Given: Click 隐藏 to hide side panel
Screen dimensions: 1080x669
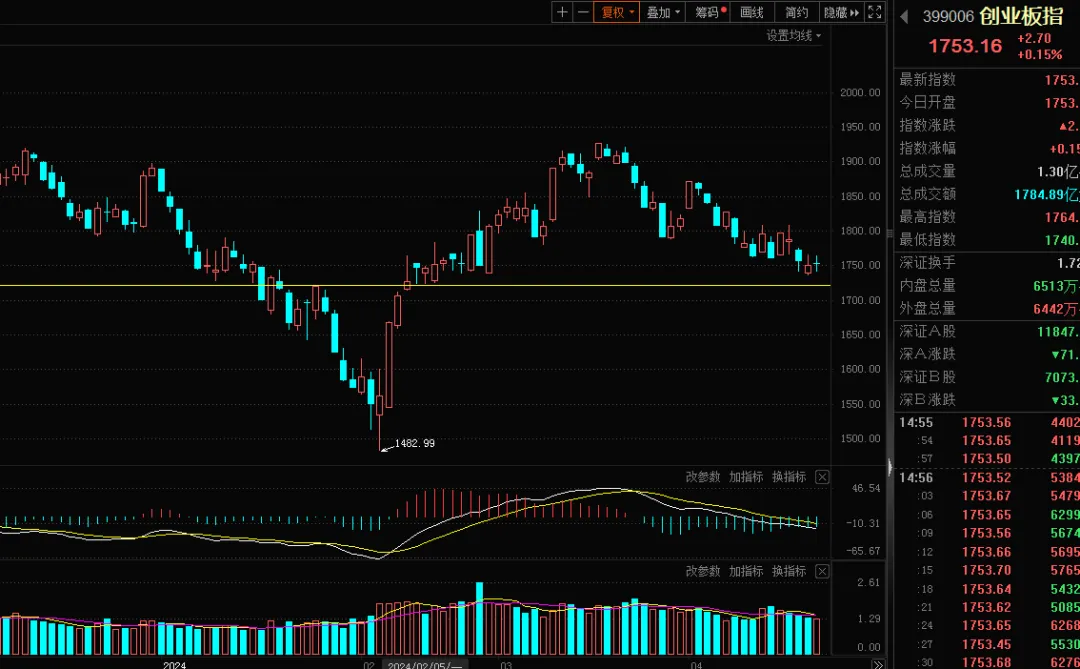Looking at the screenshot, I should 841,12.
